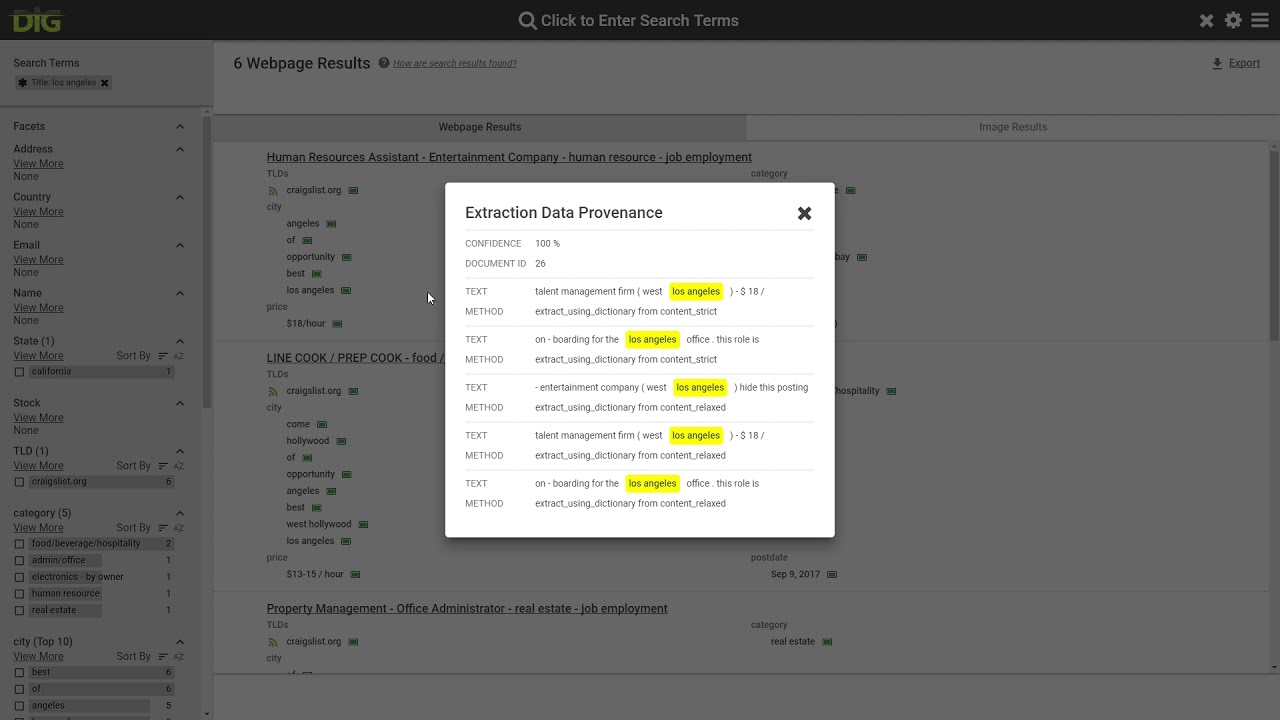Viewport: 1280px width, 720px height.
Task: Open the settings gear in top bar
Action: [x=1233, y=20]
